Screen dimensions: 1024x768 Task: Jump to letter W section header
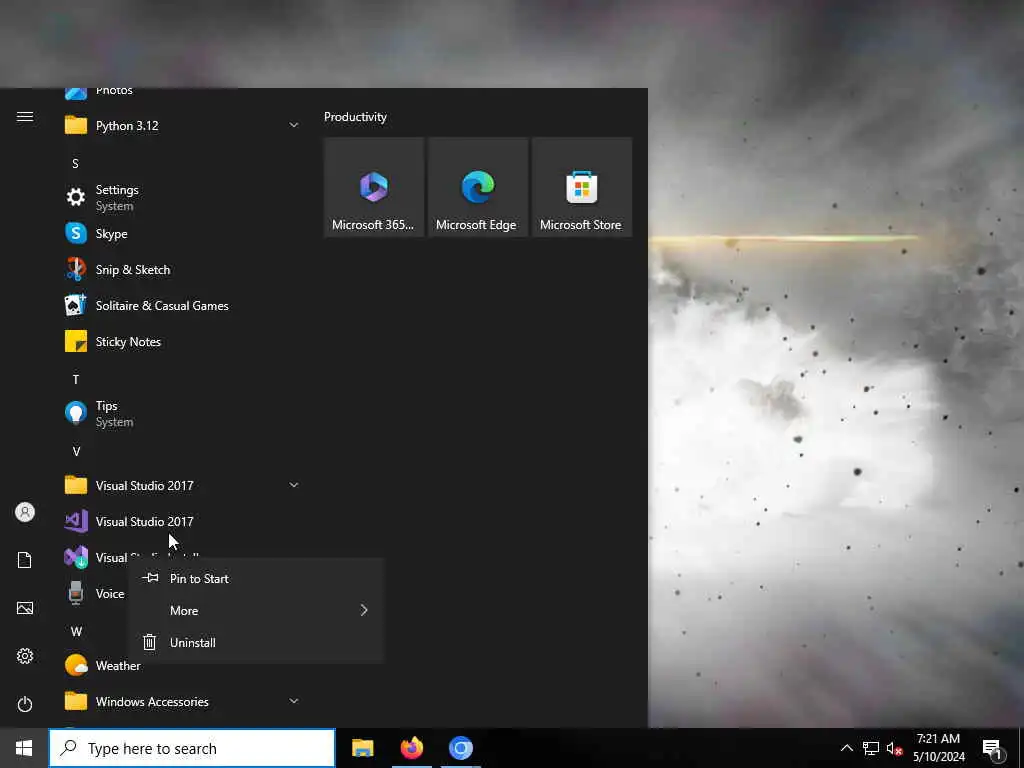(76, 632)
